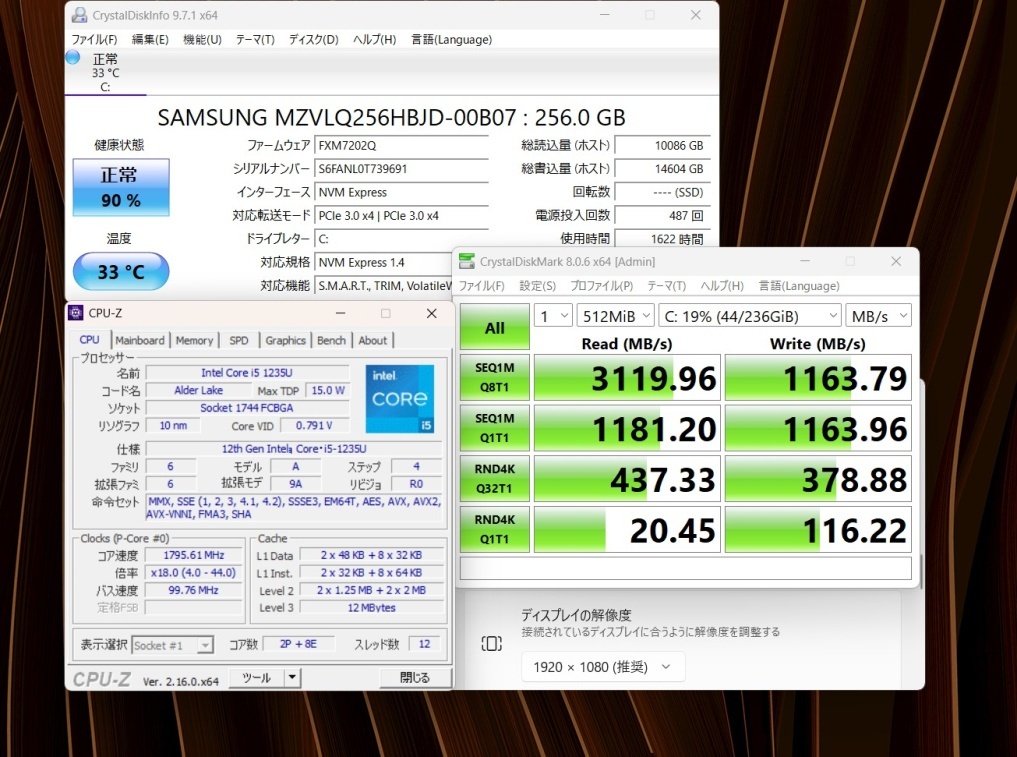Click the SEQ1M Q8T1 read result 3119.96
The width and height of the screenshot is (1017, 757).
pyautogui.click(x=627, y=378)
